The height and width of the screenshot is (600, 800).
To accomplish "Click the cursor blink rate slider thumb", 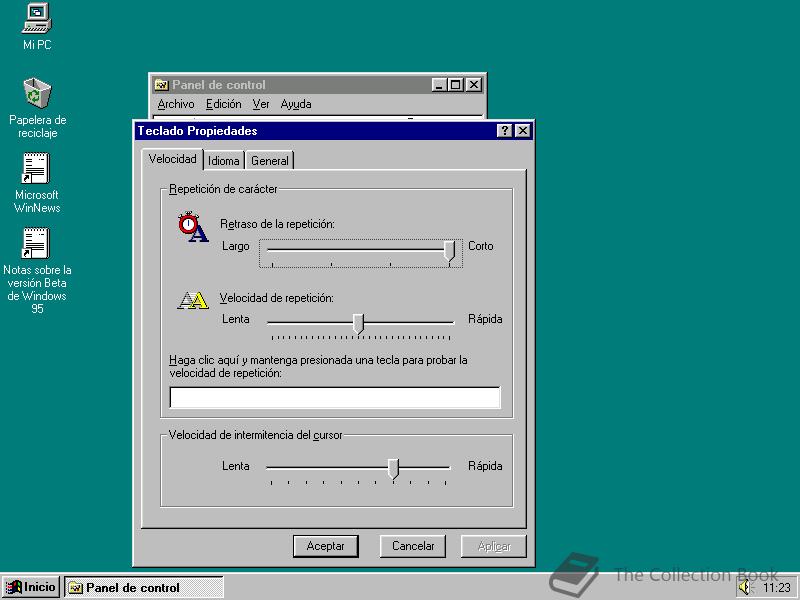I will [393, 468].
